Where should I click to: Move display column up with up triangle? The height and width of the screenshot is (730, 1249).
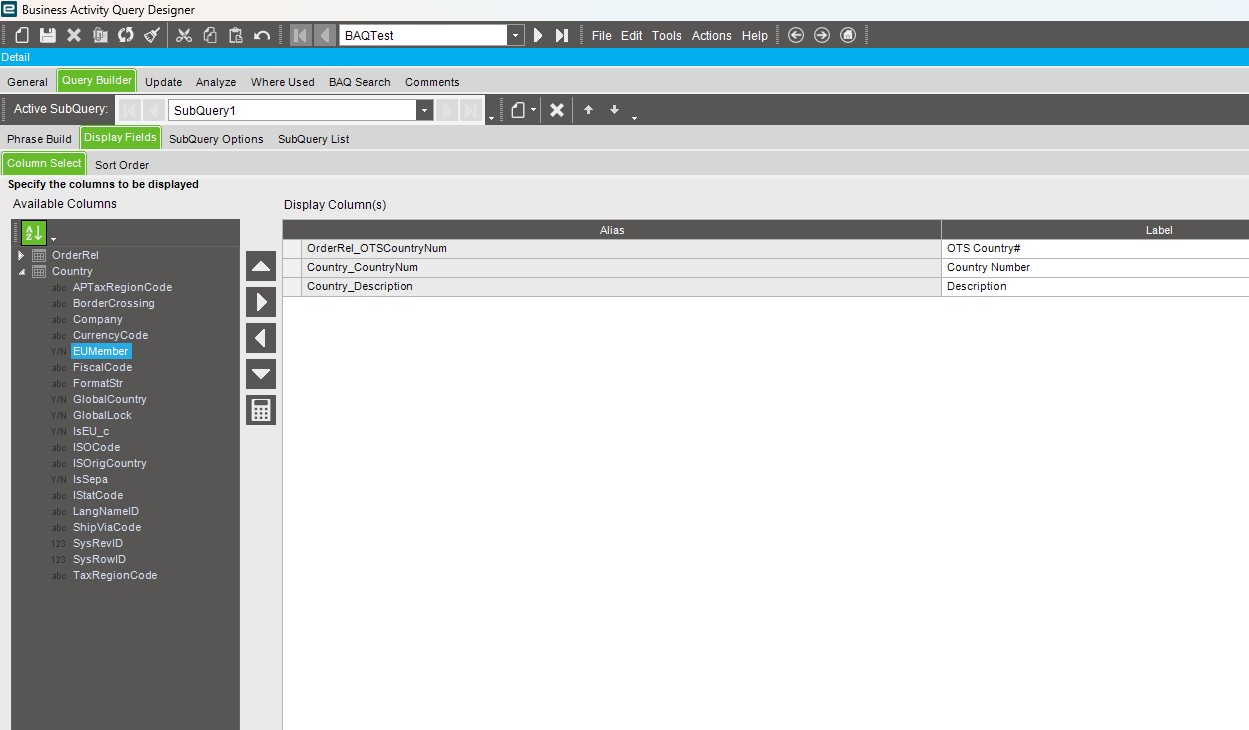(x=261, y=266)
